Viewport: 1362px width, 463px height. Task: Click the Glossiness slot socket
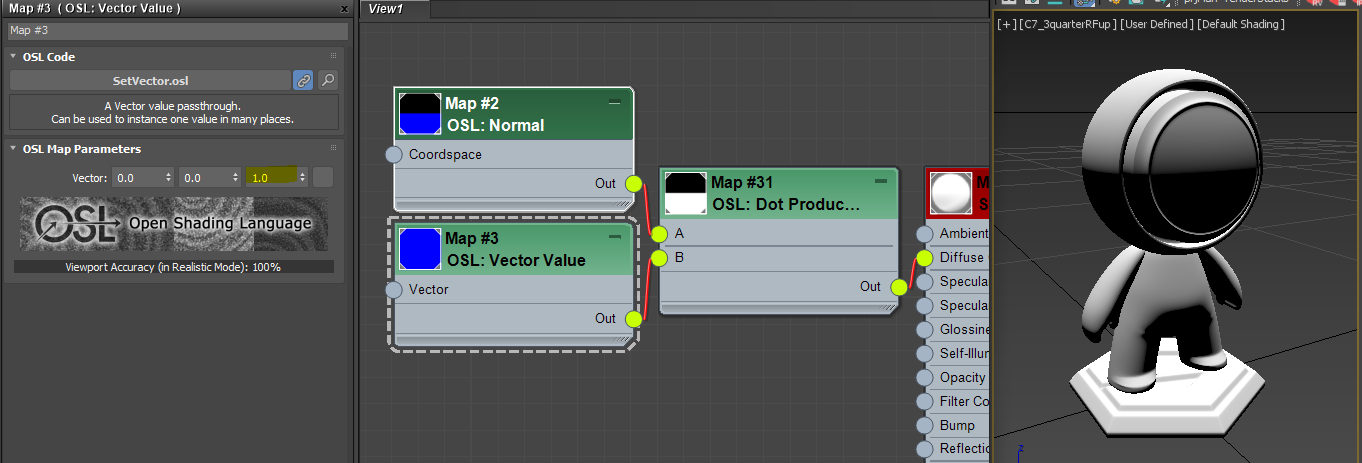[925, 330]
